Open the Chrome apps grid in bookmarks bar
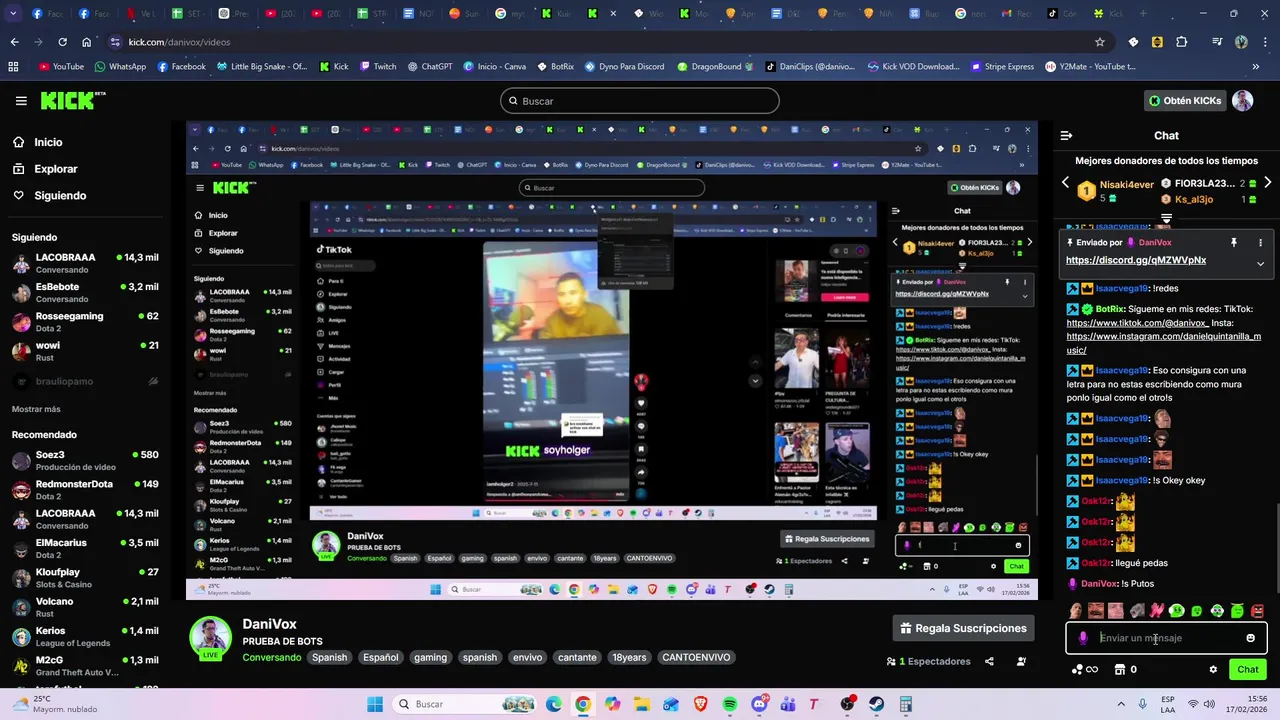Screen dimensions: 1280x720 pyautogui.click(x=13, y=67)
